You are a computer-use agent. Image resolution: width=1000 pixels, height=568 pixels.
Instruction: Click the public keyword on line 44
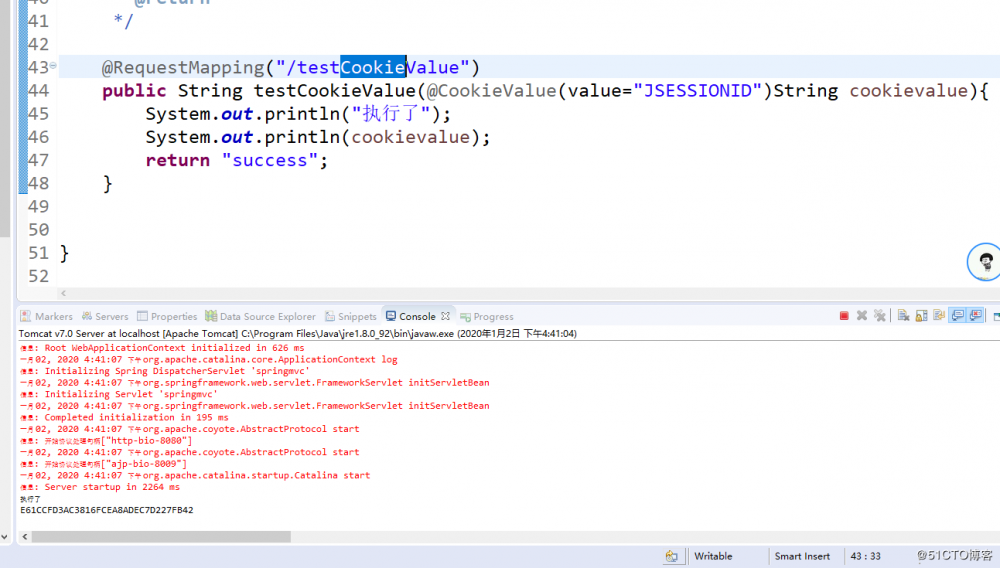[134, 91]
